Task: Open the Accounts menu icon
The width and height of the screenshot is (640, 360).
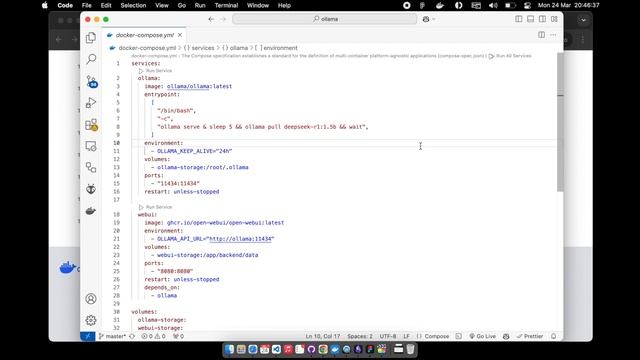Action: pyautogui.click(x=91, y=299)
